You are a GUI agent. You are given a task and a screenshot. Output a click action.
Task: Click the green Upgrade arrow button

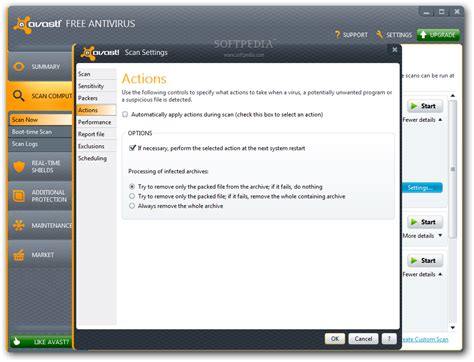click(x=438, y=35)
